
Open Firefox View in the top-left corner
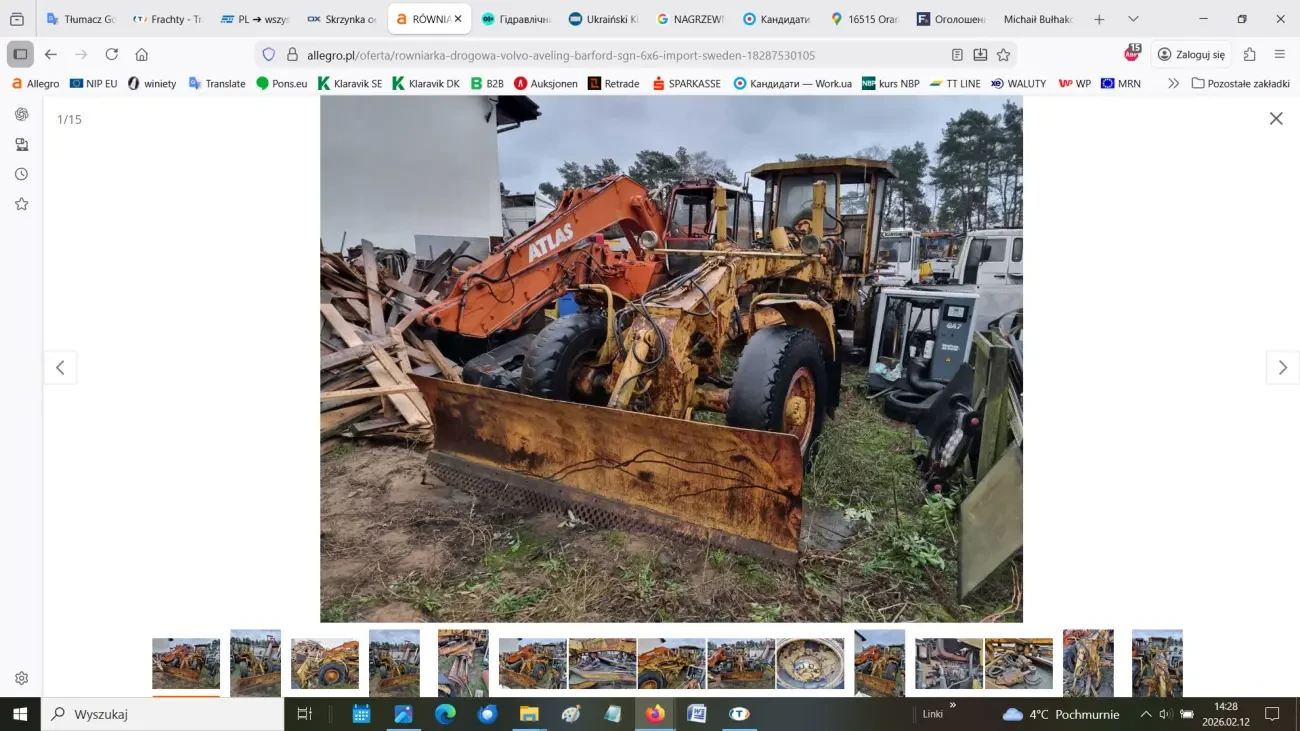pos(17,18)
